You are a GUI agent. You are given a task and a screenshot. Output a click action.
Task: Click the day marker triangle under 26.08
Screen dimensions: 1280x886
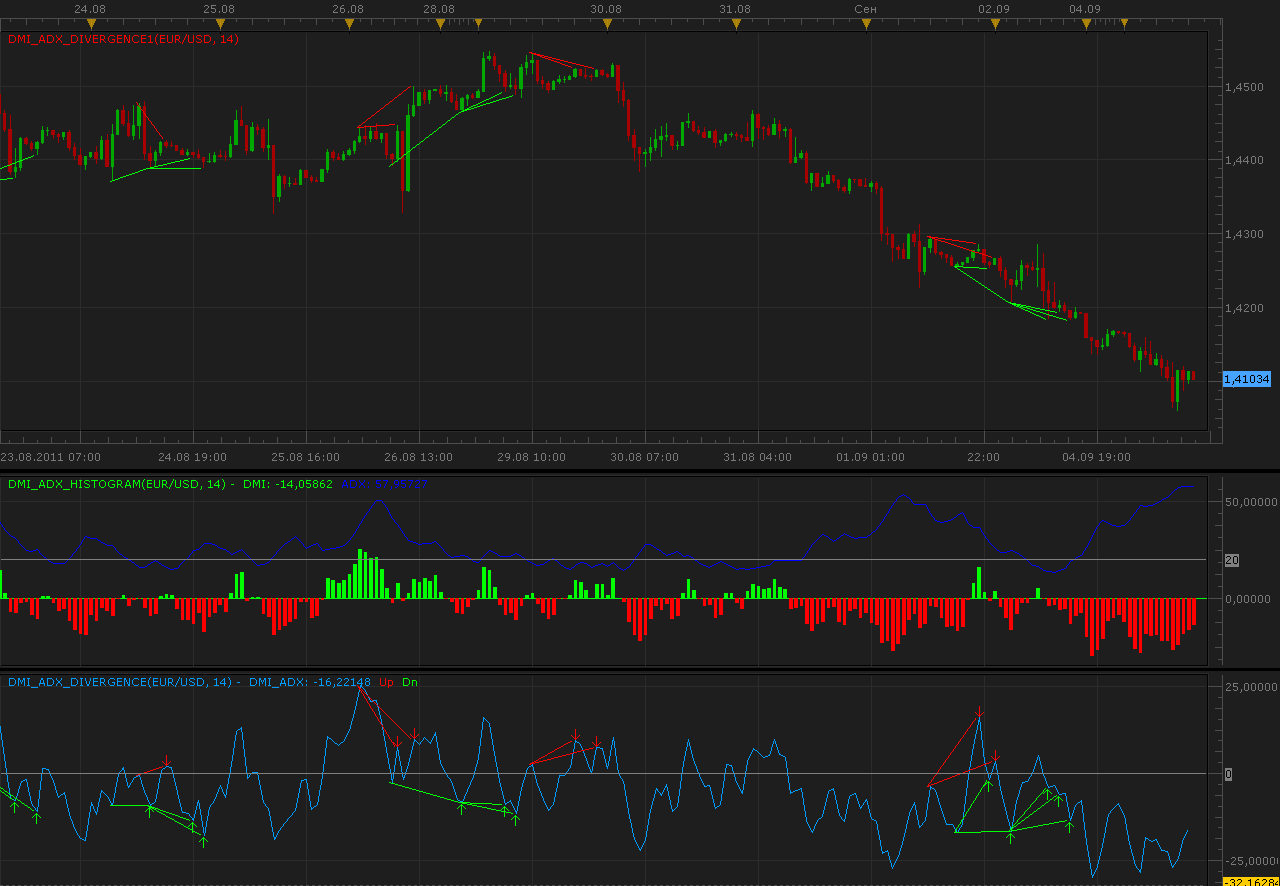click(x=349, y=23)
